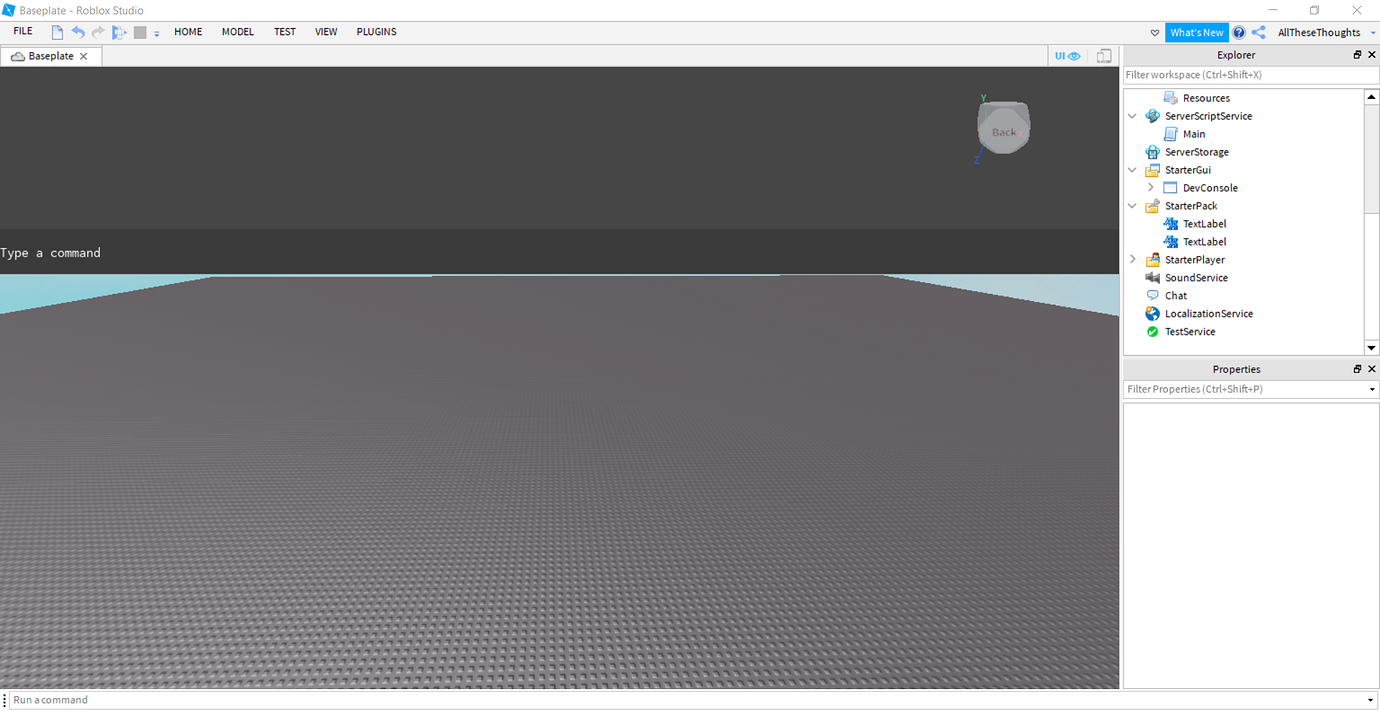Image resolution: width=1380 pixels, height=728 pixels.
Task: Toggle UI visibility eye button
Action: (x=1068, y=56)
